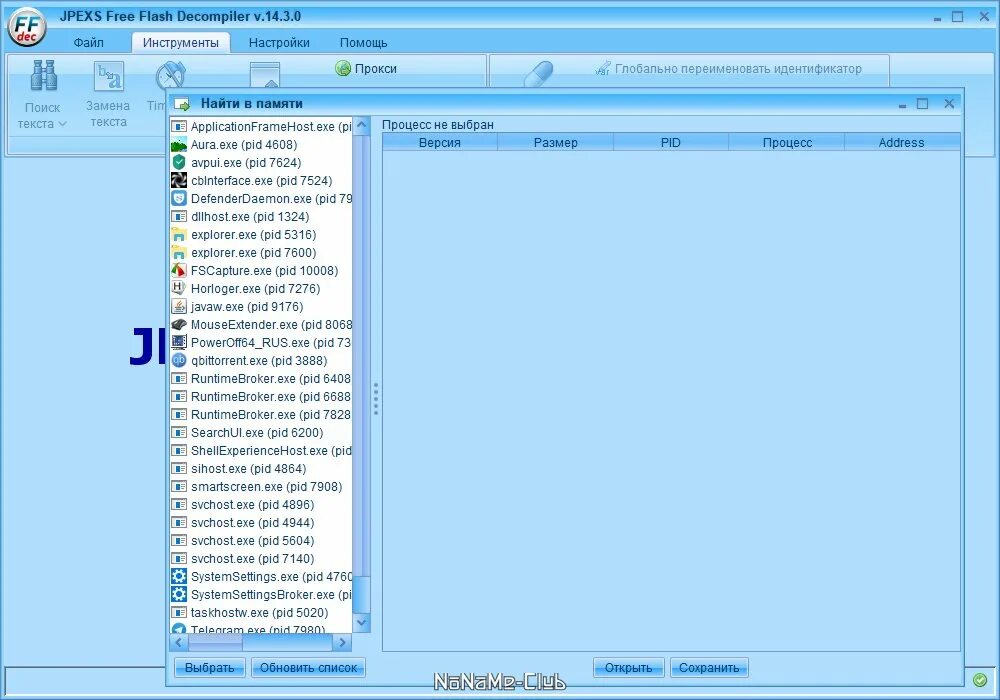Click the Сохранить button

click(709, 667)
